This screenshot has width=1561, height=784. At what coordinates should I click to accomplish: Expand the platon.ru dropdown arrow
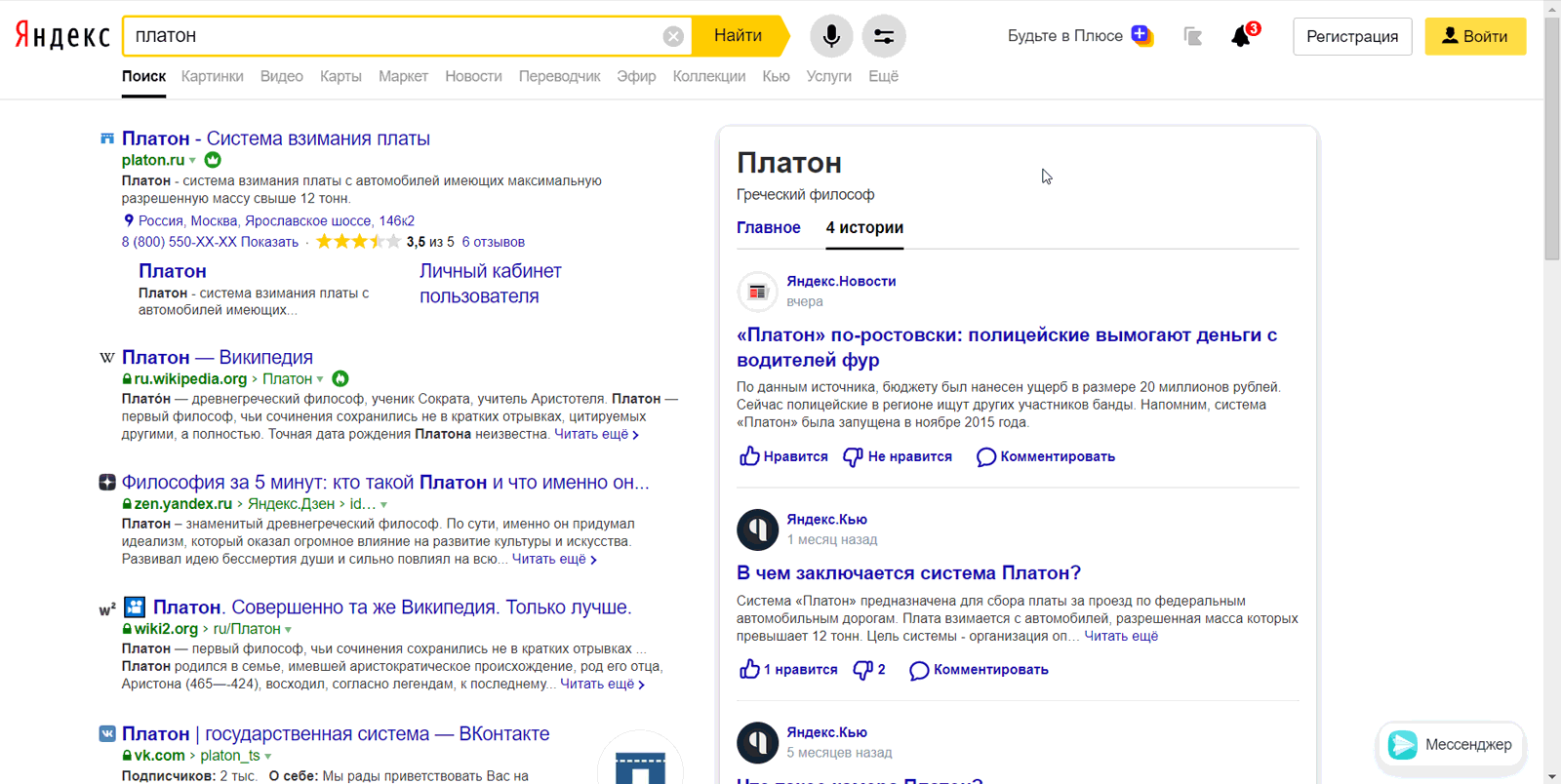pyautogui.click(x=192, y=161)
